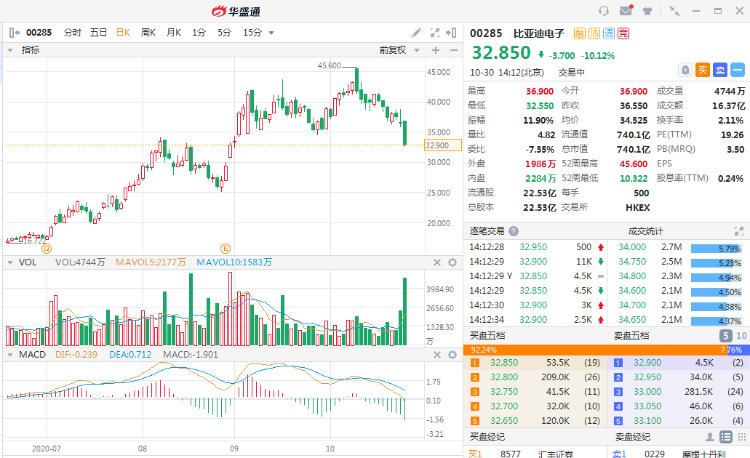The image size is (750, 458).
Task: Click the blue 卖 sell button
Action: (x=720, y=70)
